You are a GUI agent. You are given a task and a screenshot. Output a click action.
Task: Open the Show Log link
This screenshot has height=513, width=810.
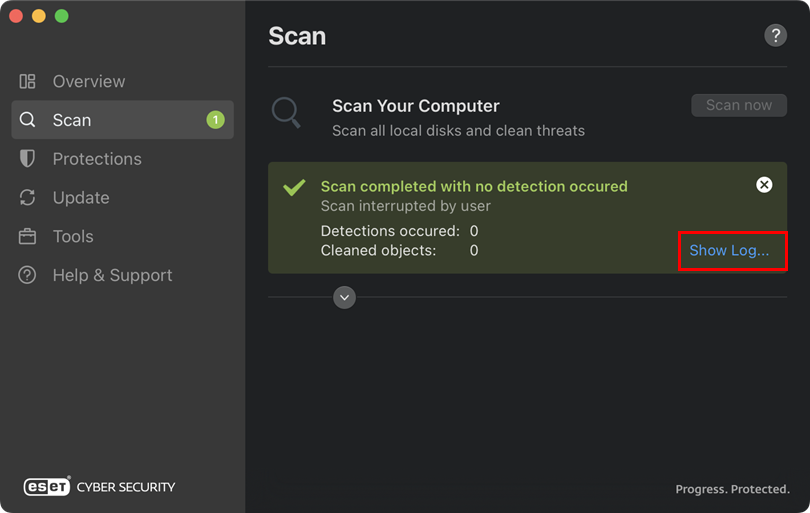[x=729, y=250]
